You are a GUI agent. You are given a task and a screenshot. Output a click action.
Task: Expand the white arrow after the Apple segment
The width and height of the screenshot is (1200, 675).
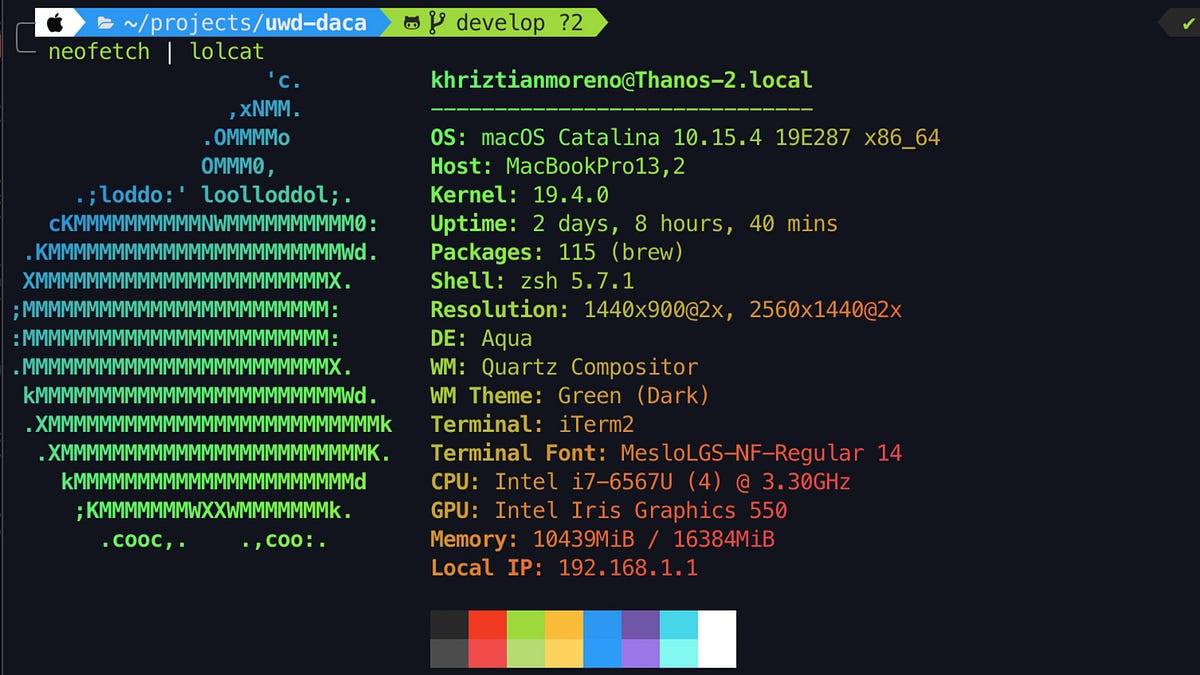coord(80,22)
